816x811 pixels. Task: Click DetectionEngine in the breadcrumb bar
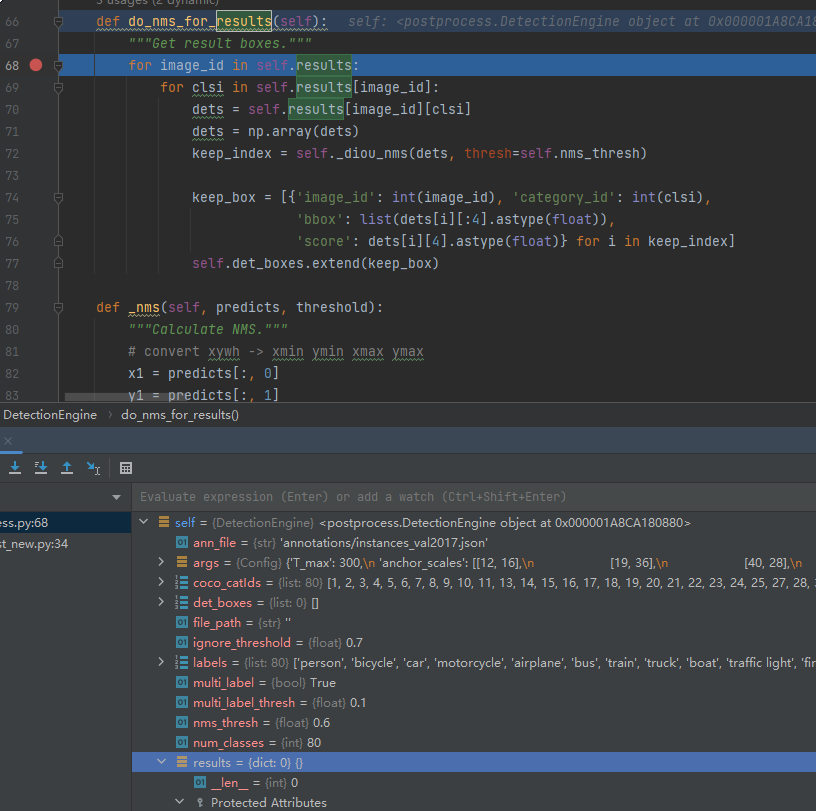(48, 414)
